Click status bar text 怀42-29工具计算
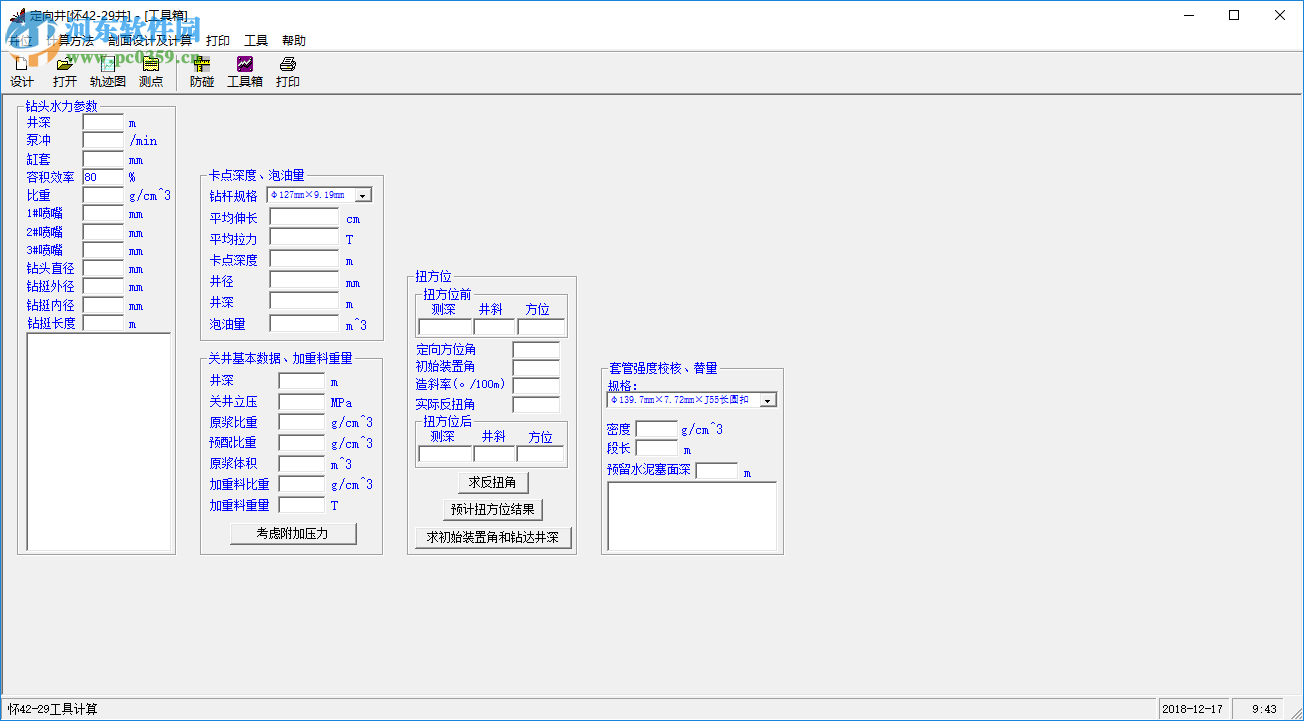 coord(54,710)
